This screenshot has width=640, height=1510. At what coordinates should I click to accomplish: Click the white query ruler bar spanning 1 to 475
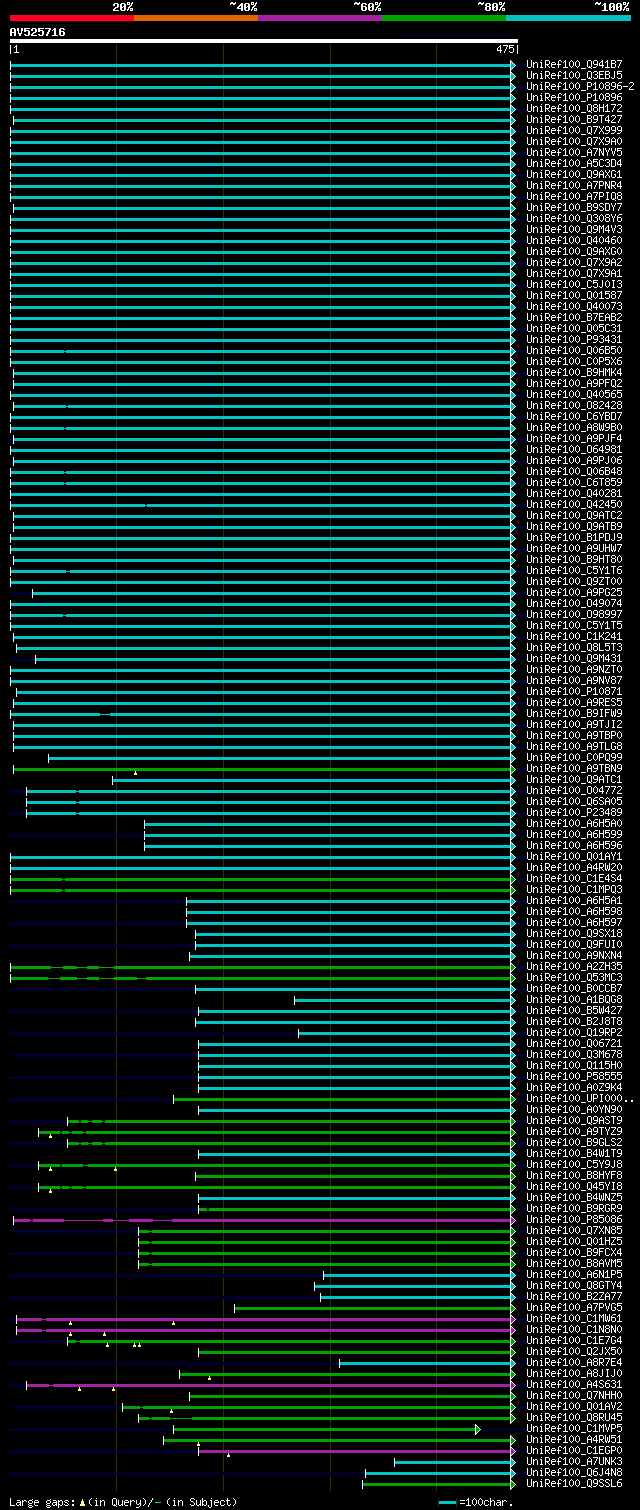[263, 41]
